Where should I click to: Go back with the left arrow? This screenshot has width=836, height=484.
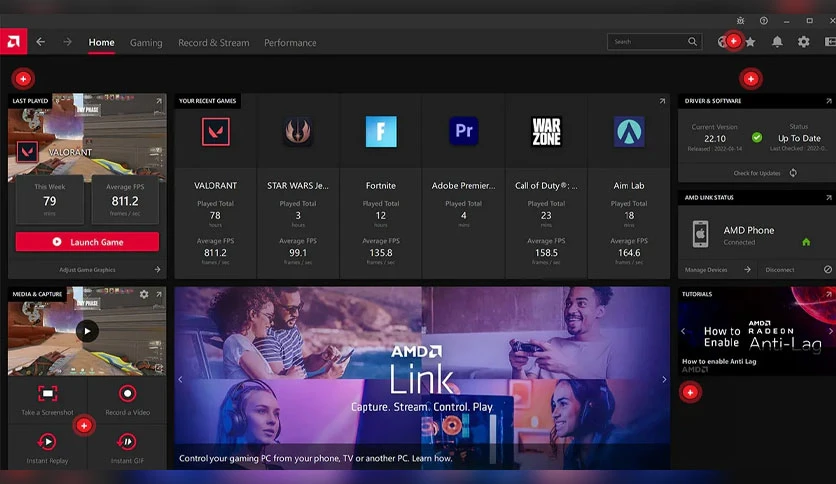[x=41, y=42]
